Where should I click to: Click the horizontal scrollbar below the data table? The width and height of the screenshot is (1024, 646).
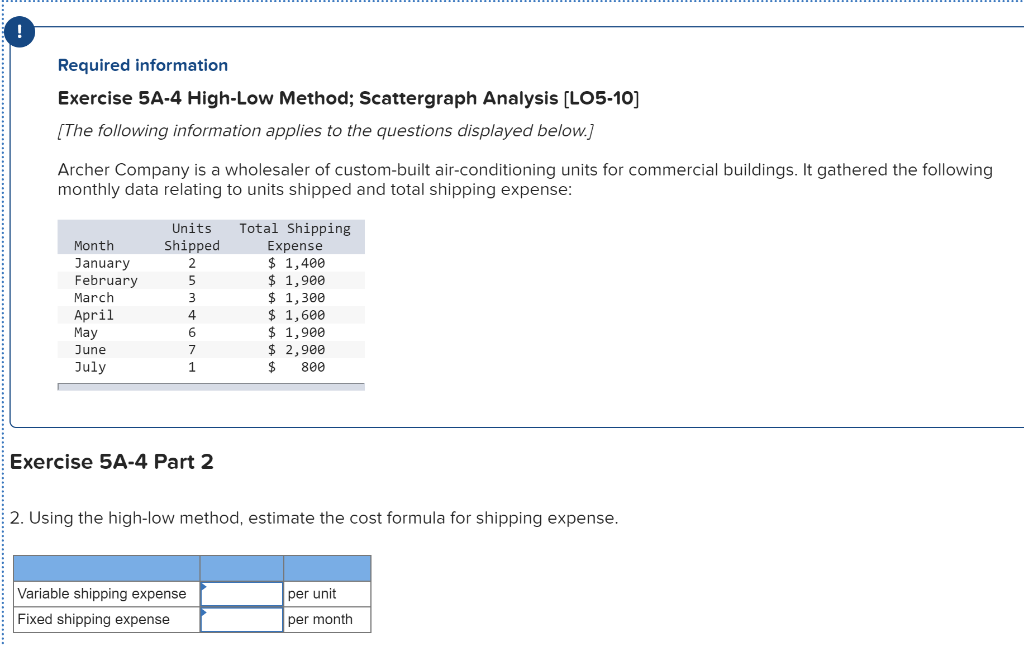tap(210, 384)
